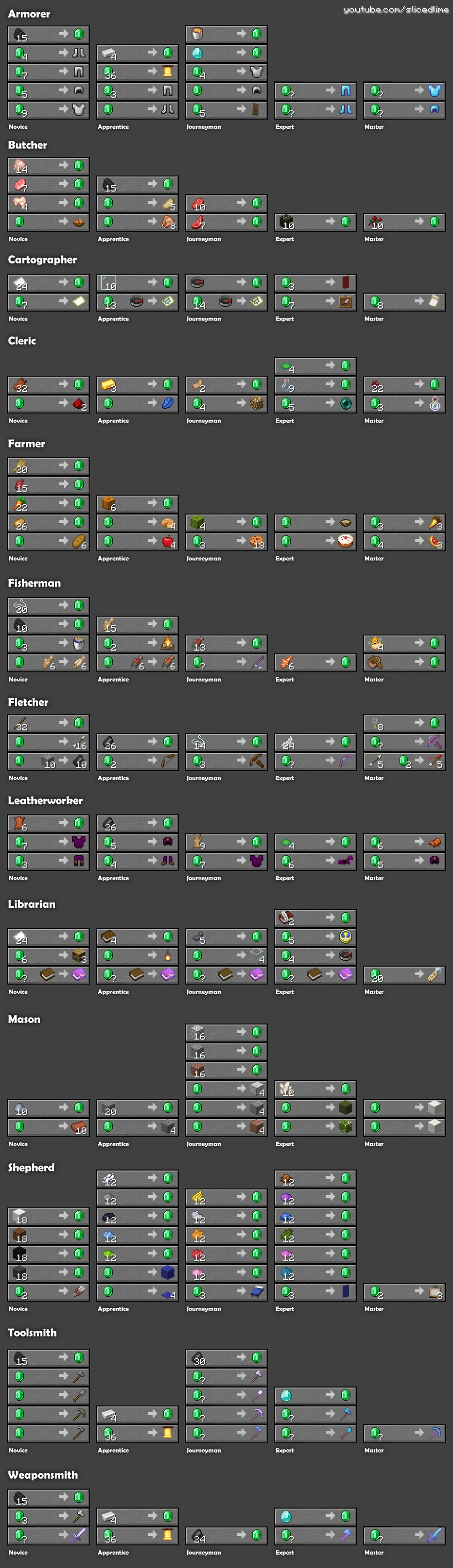Click the item frame in Cartographer Expert trades
453x1568 pixels.
coord(346,301)
